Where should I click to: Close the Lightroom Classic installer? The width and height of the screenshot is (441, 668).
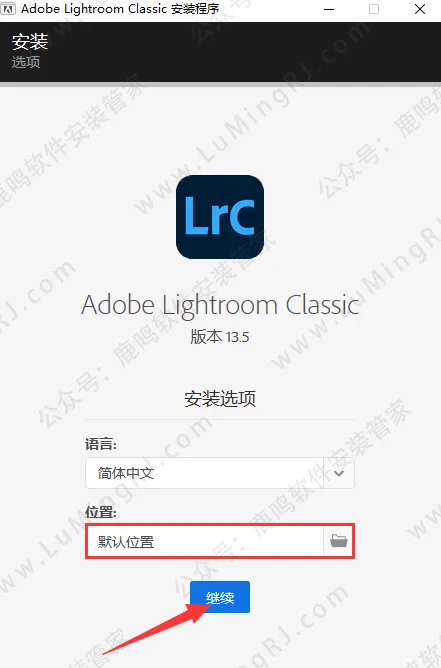tap(420, 9)
